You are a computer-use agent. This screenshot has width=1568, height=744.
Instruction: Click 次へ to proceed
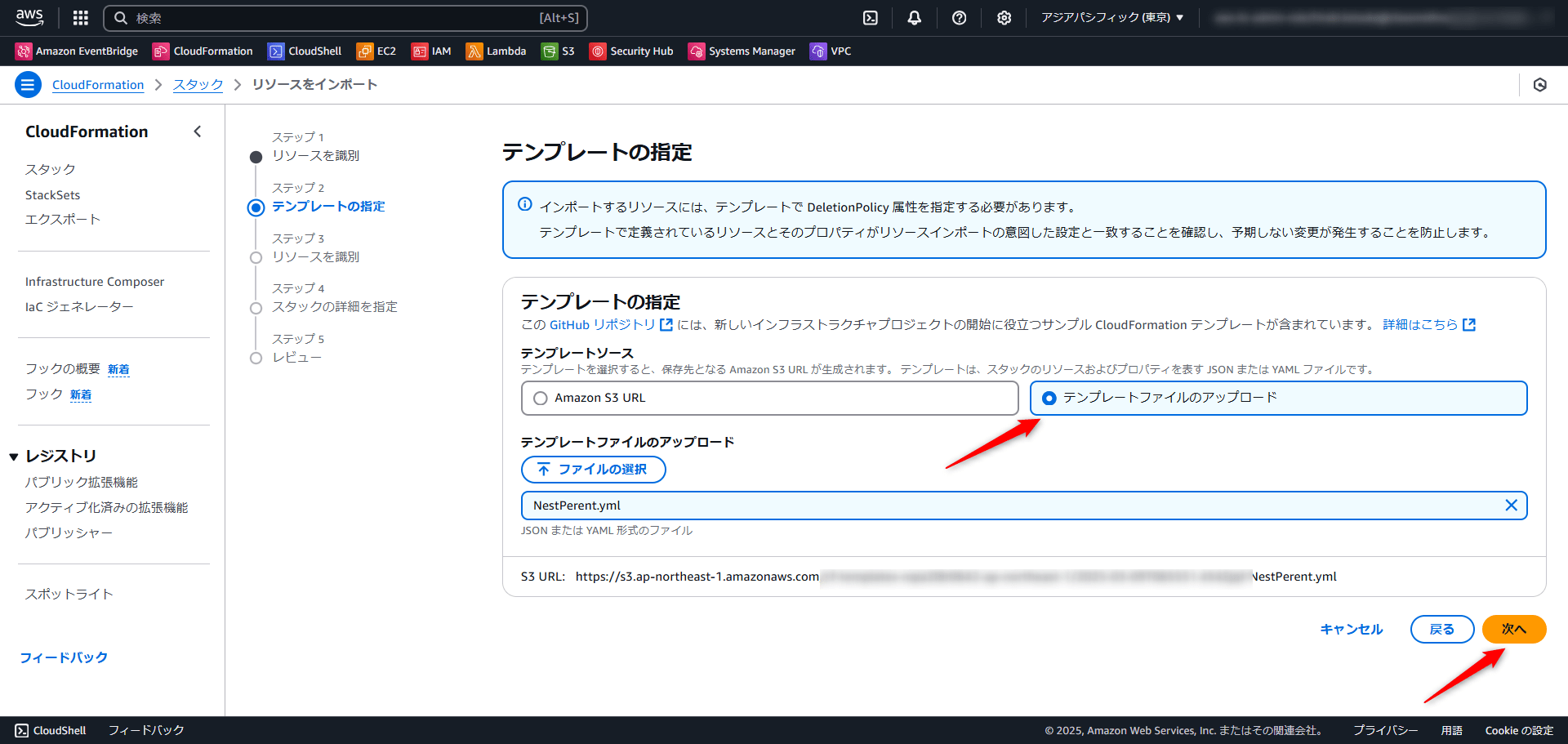point(1514,630)
